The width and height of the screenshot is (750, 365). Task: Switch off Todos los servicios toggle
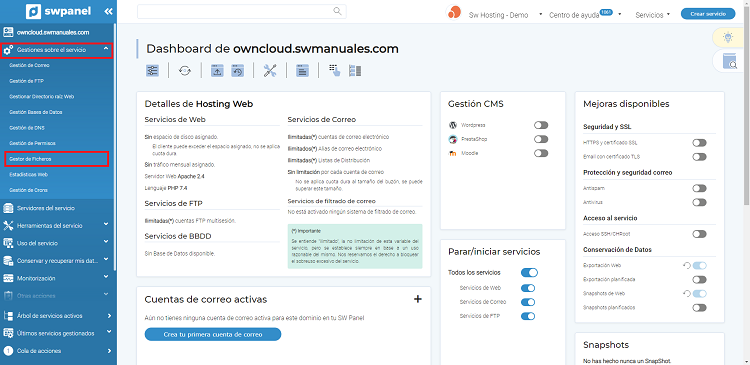point(529,273)
